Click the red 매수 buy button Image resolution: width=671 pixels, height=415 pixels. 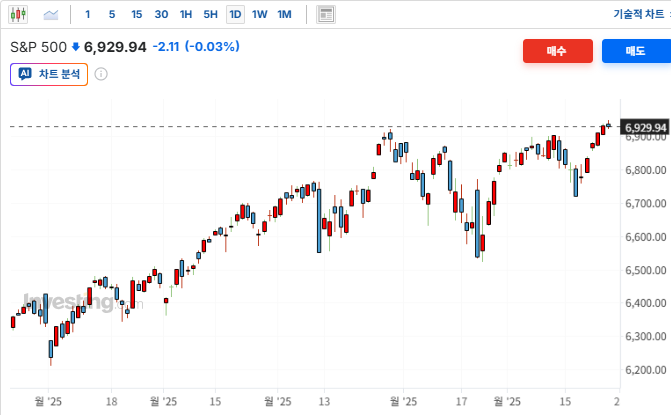558,51
